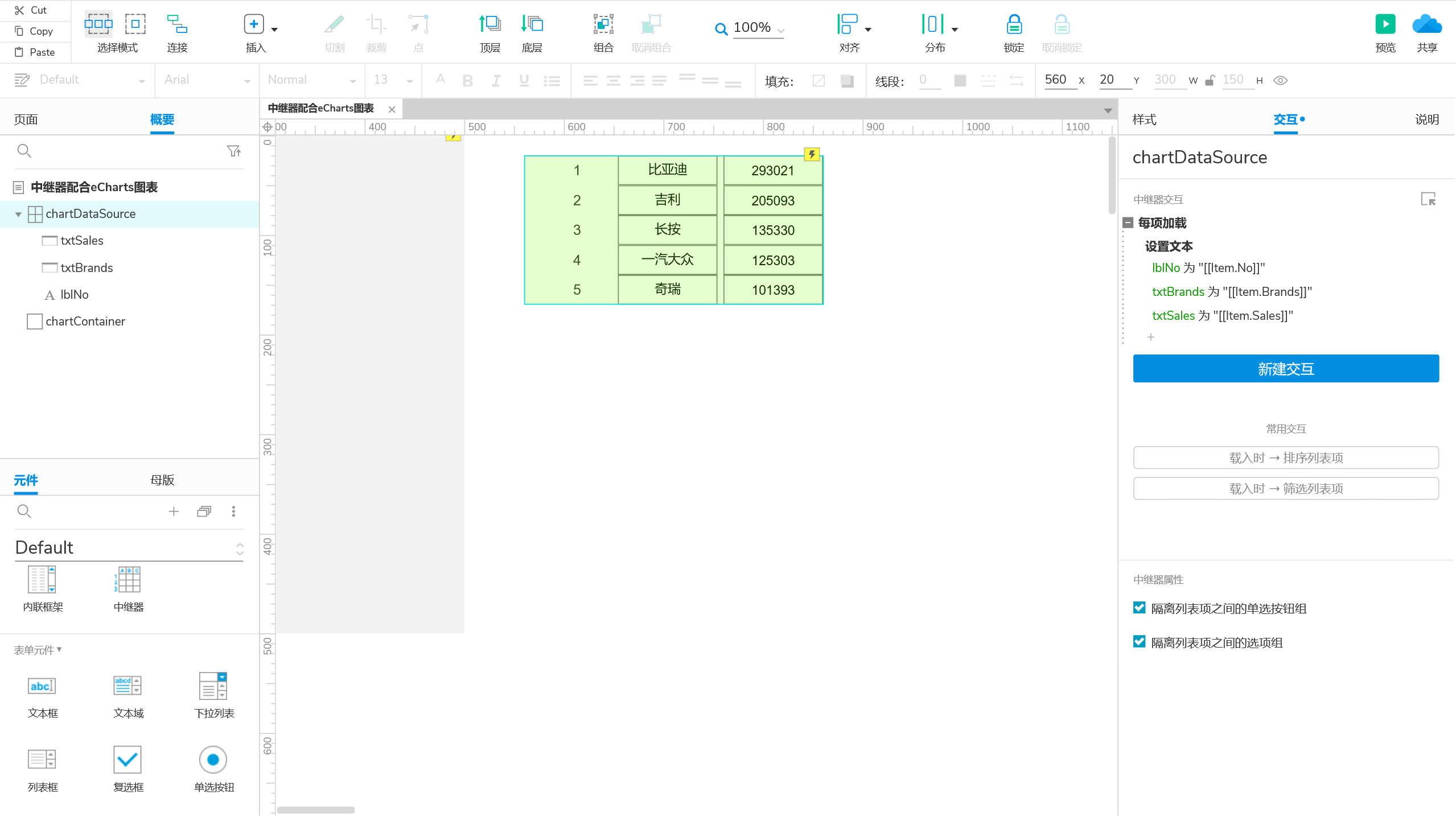
Task: Click the library duplicate-windows icon
Action: [204, 512]
